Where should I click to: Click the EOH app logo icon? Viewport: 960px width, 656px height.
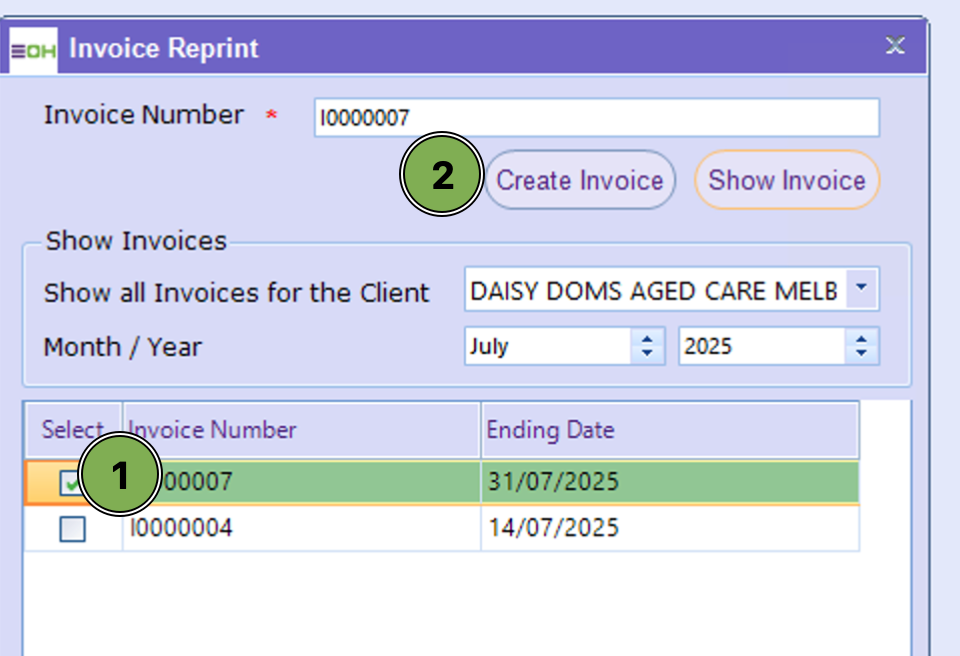tap(33, 49)
